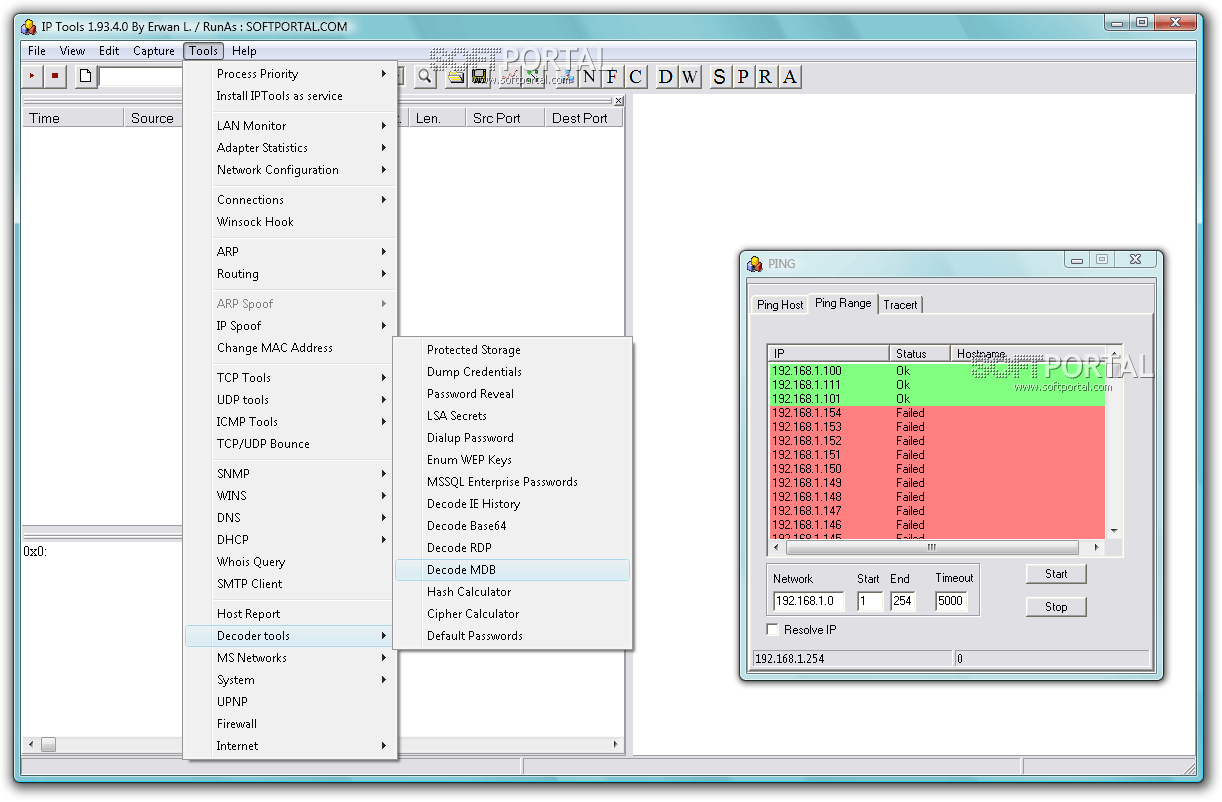Click the S toolbar letter icon
Screen dimensions: 1222x802
[719, 76]
